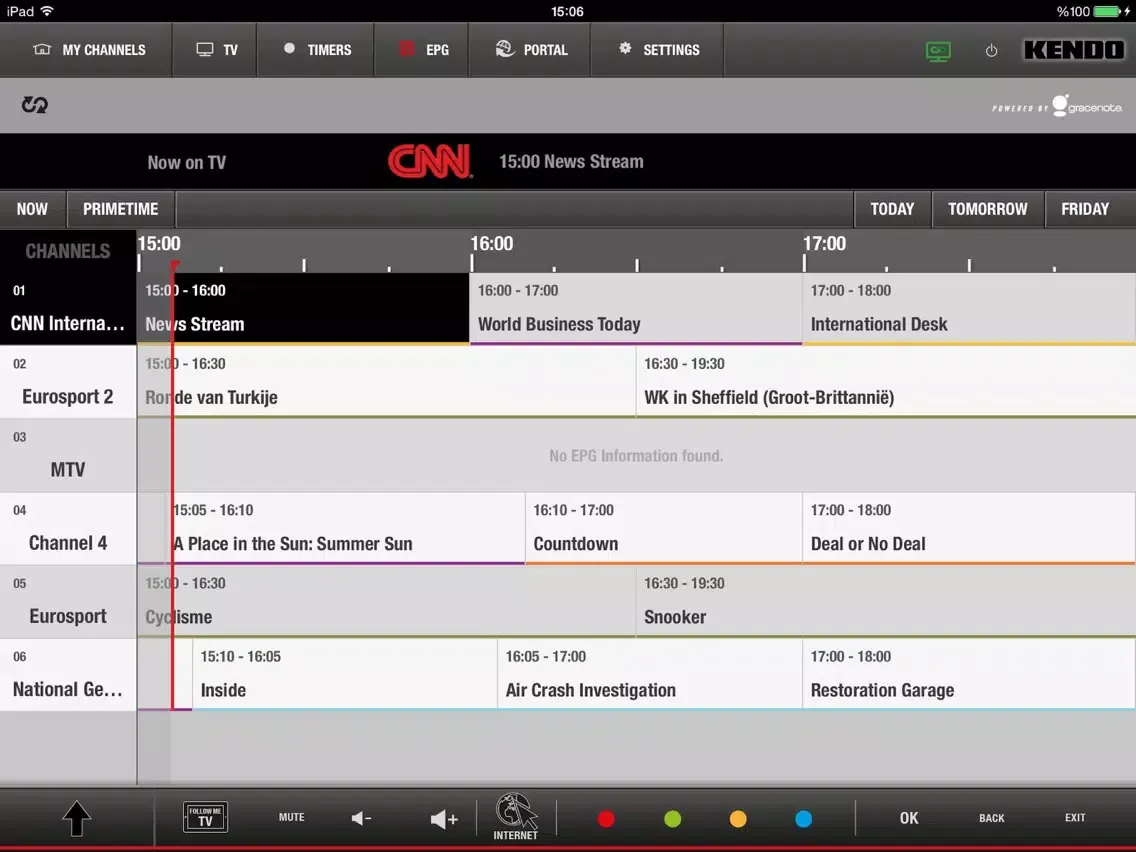The width and height of the screenshot is (1136, 852).
Task: Select channel 05 Eurosport
Action: coord(68,601)
